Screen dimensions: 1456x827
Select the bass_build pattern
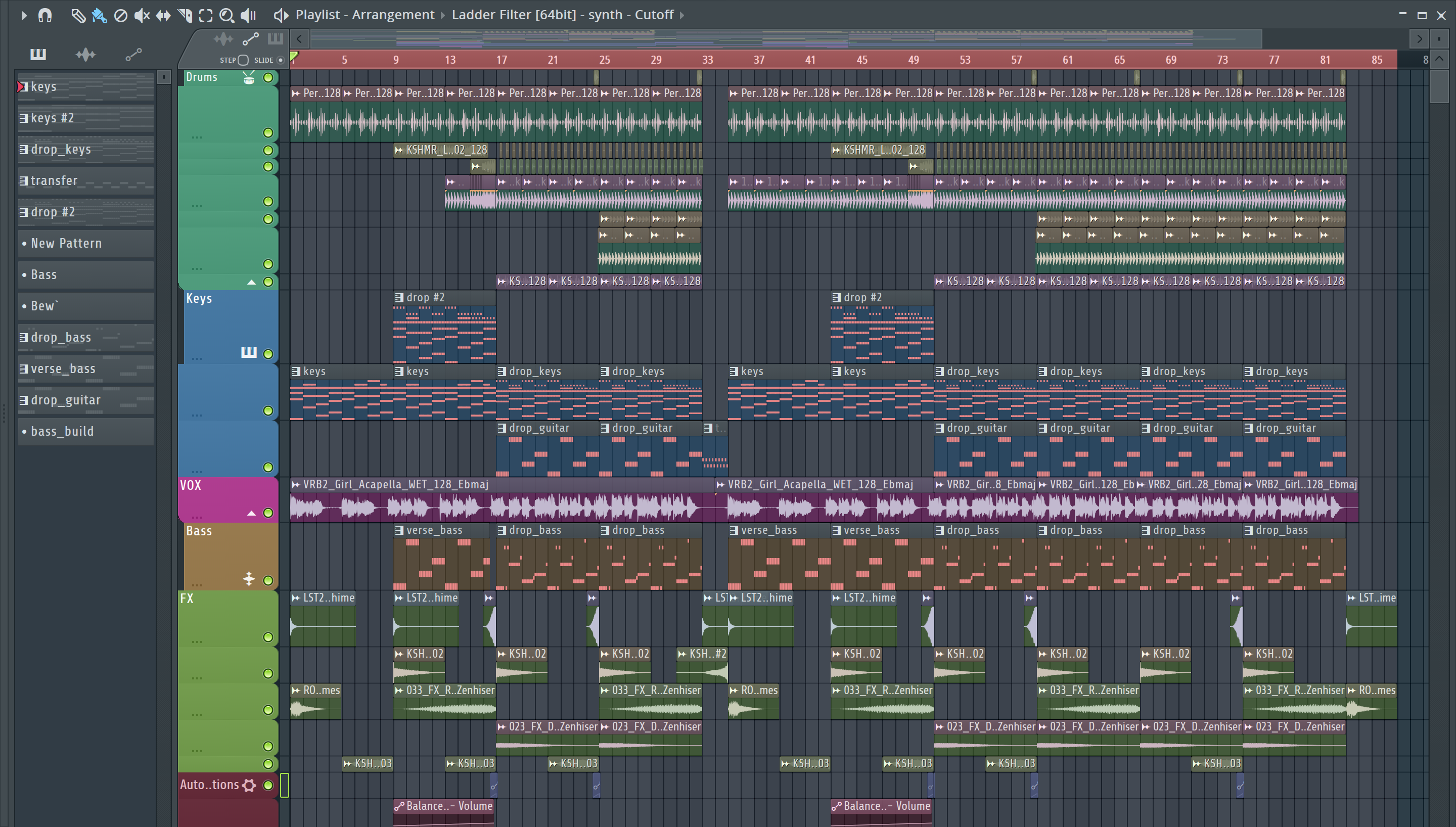85,431
